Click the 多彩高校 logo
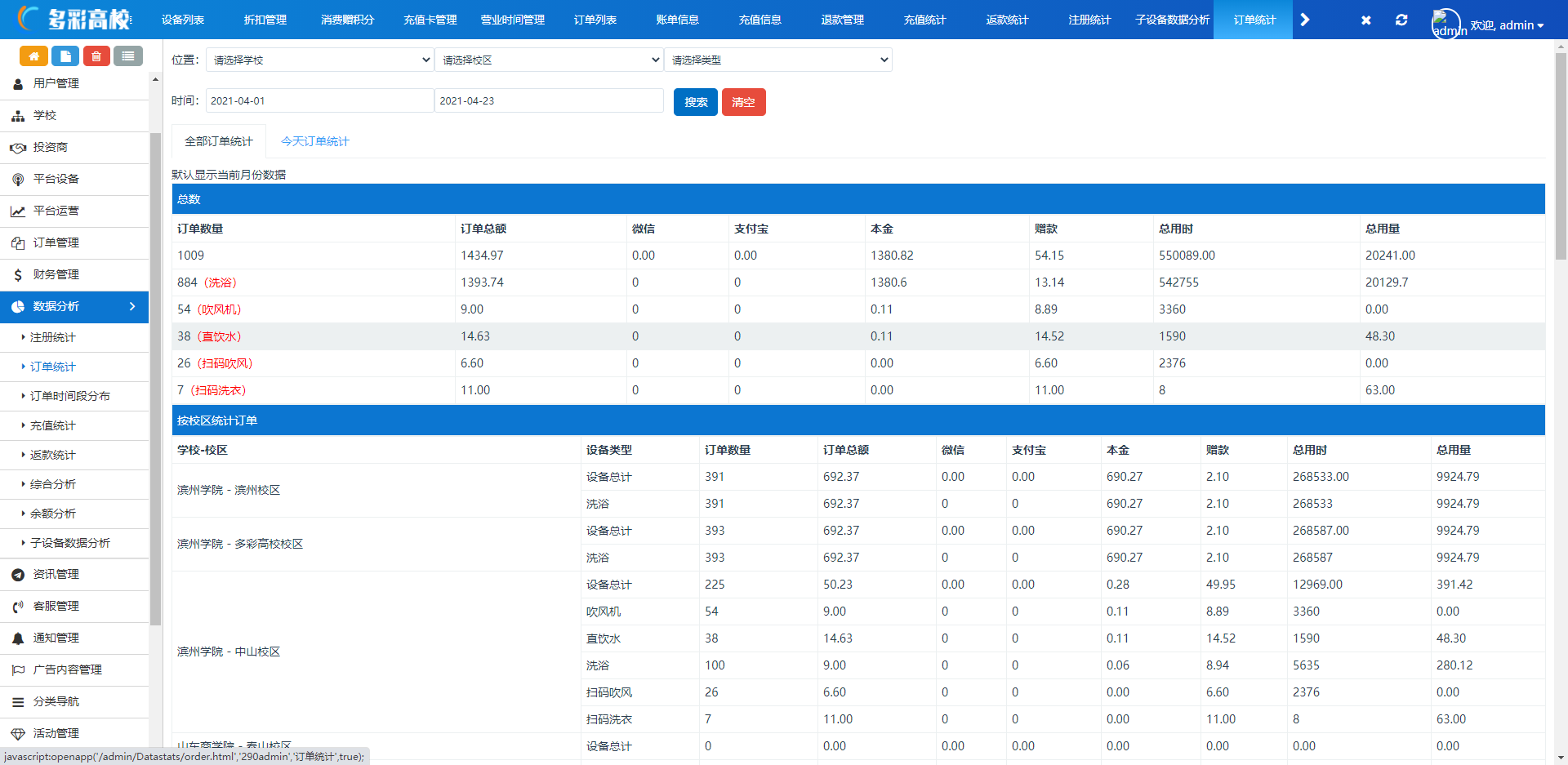 pyautogui.click(x=74, y=19)
